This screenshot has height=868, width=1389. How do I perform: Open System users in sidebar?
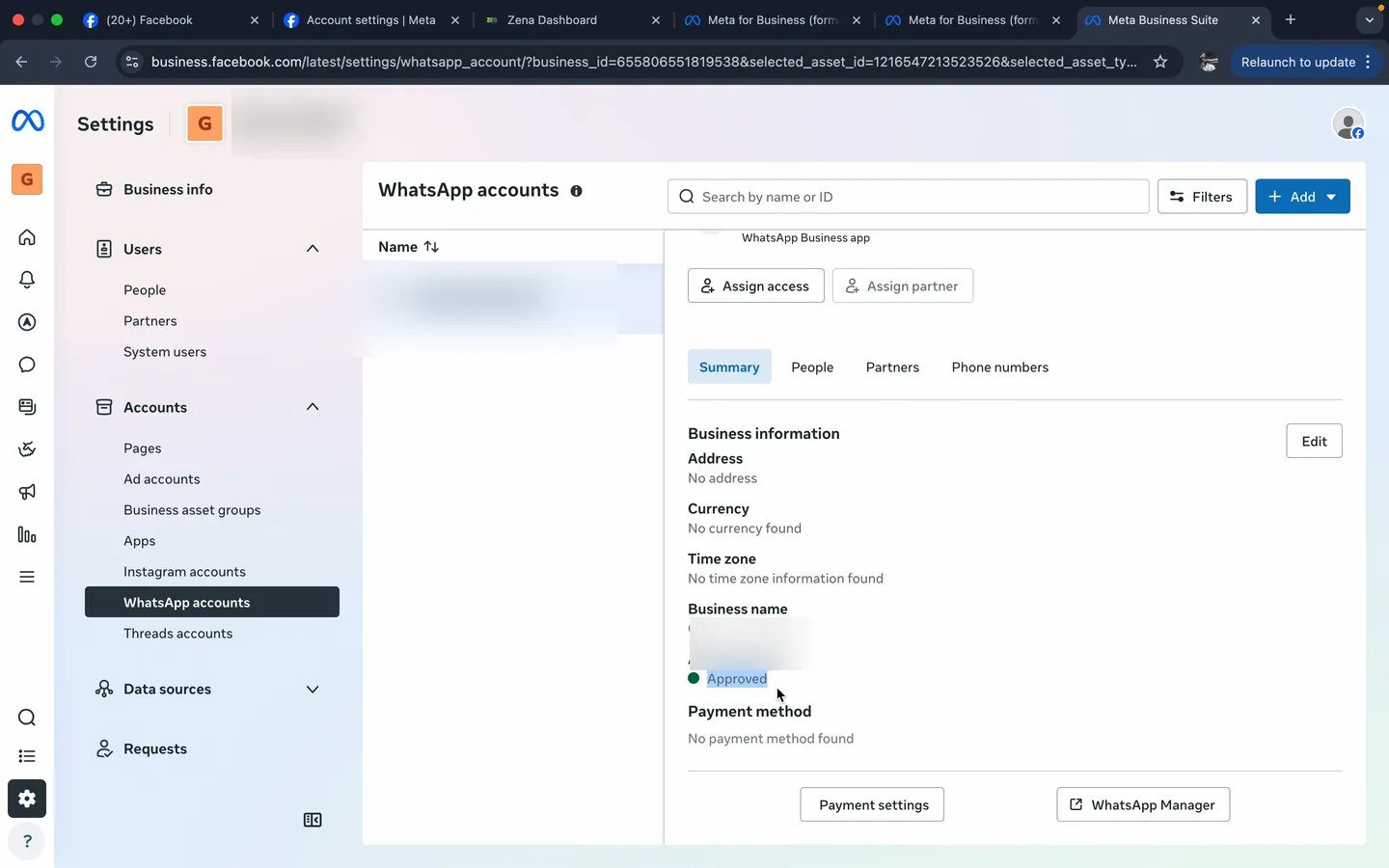(x=165, y=352)
